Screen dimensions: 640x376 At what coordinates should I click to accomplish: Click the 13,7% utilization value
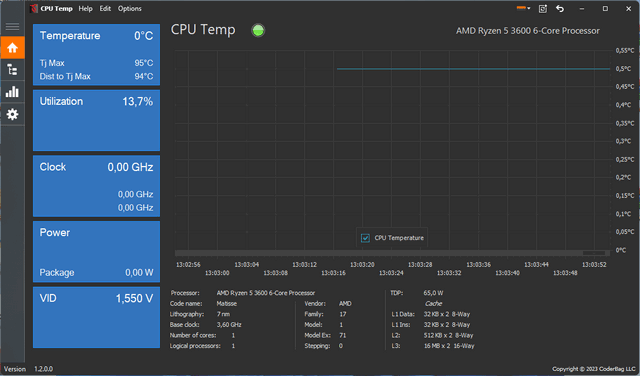[138, 102]
